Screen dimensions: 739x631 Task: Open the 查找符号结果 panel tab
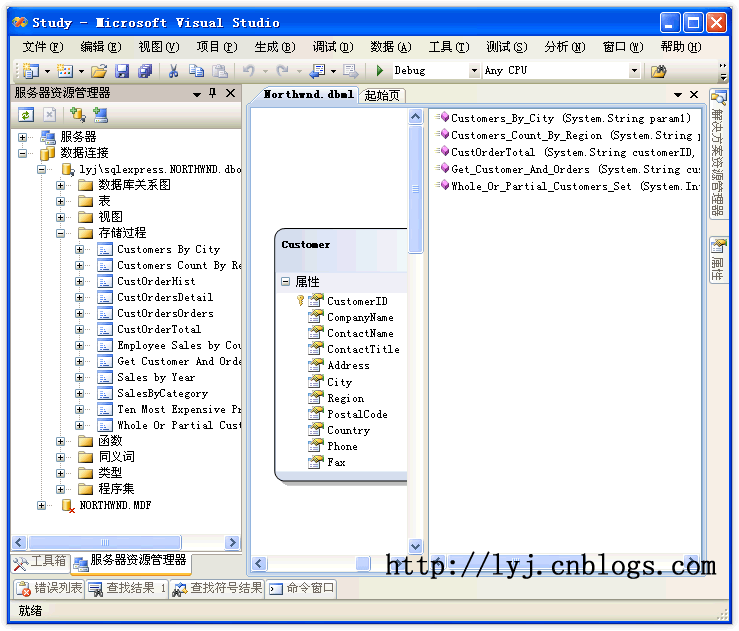(217, 588)
